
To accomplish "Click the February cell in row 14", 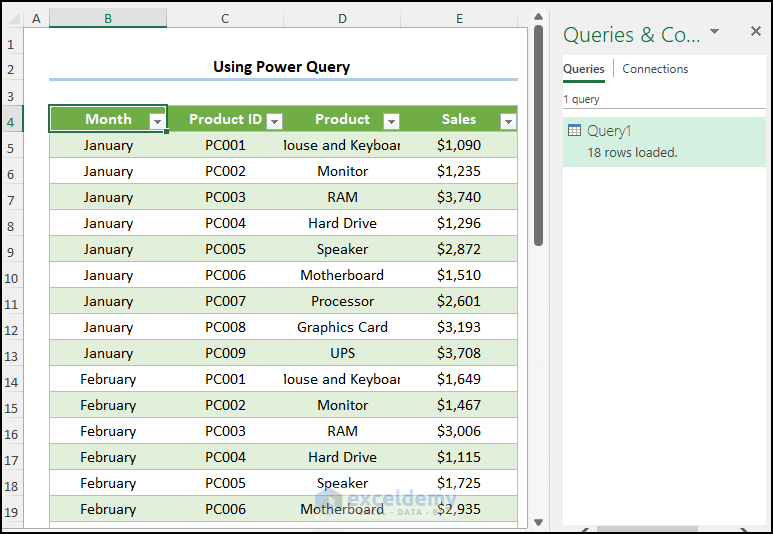I will point(108,379).
